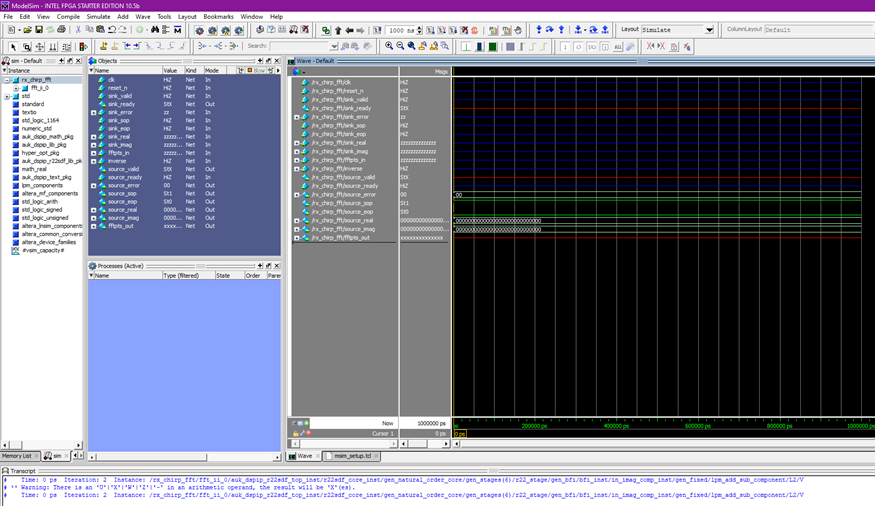Viewport: 875px width, 506px height.
Task: Expand the fft_ii_0 instance tree node
Action: click(x=15, y=88)
